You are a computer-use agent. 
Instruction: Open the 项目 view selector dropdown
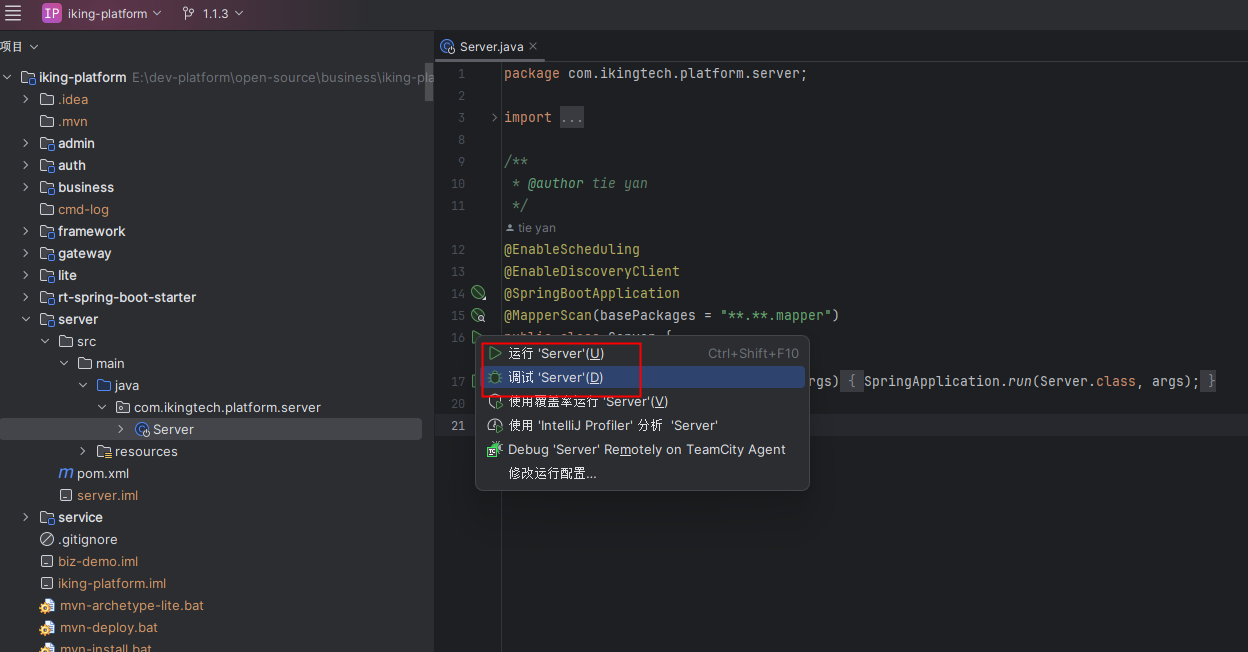click(20, 47)
